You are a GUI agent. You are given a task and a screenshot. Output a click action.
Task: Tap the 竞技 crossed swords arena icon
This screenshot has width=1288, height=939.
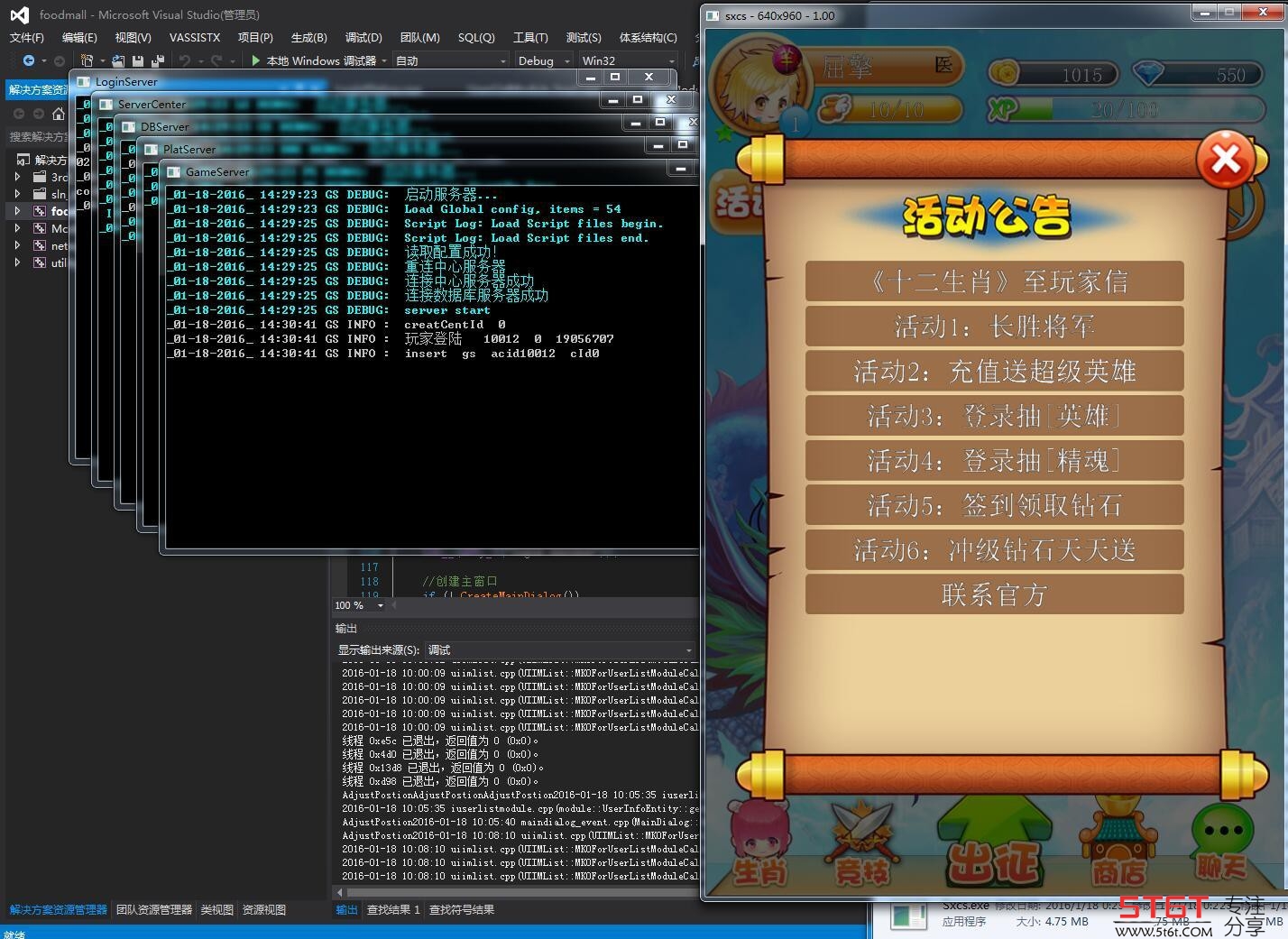(861, 845)
